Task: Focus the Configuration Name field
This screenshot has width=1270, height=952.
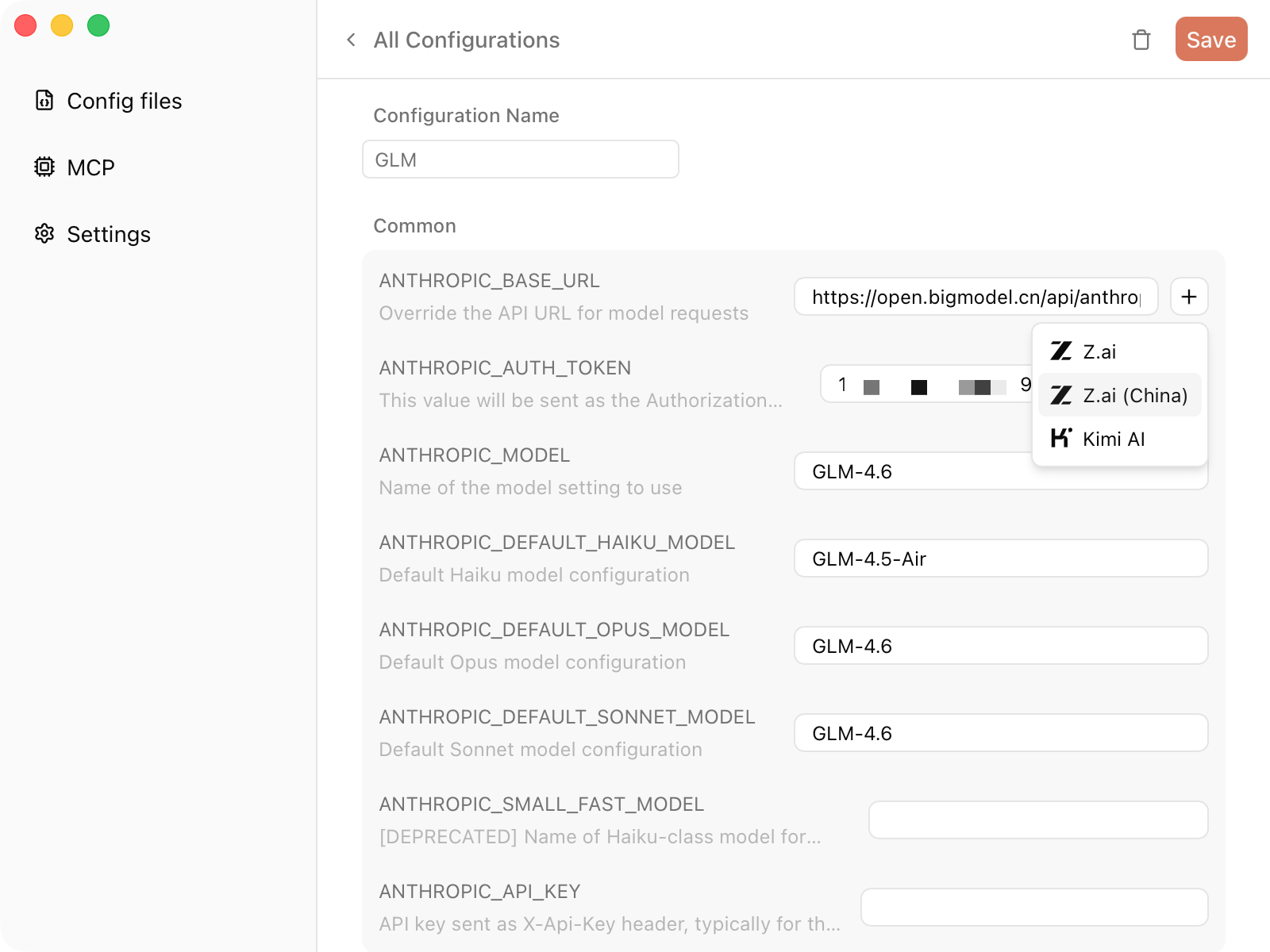Action: pyautogui.click(x=520, y=159)
